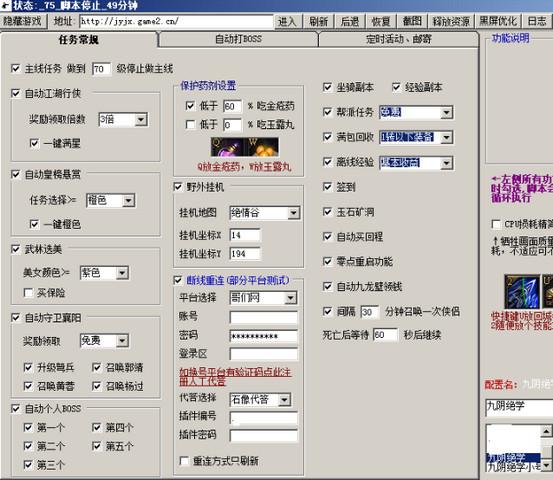
Task: Click the 恢复 button
Action: point(381,21)
